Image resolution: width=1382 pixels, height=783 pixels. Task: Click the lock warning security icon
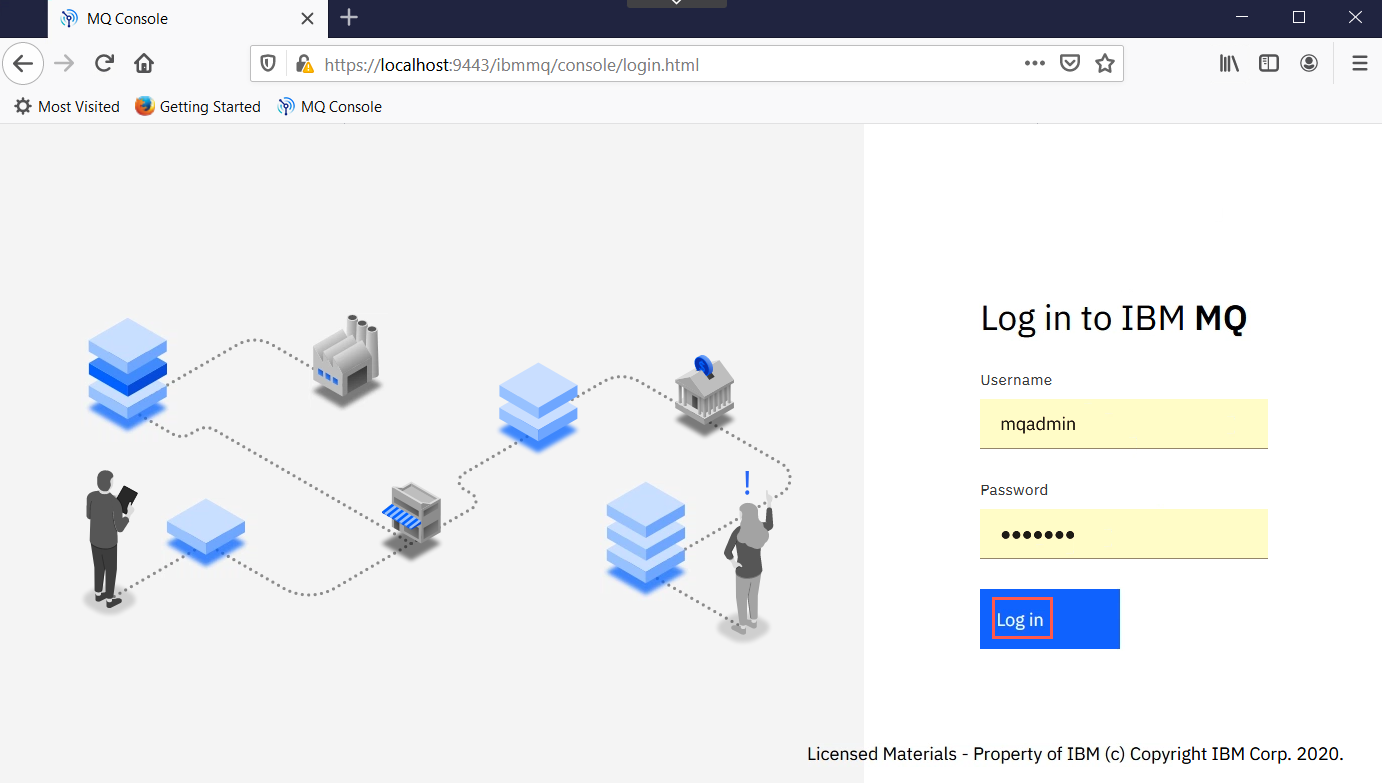pos(304,64)
